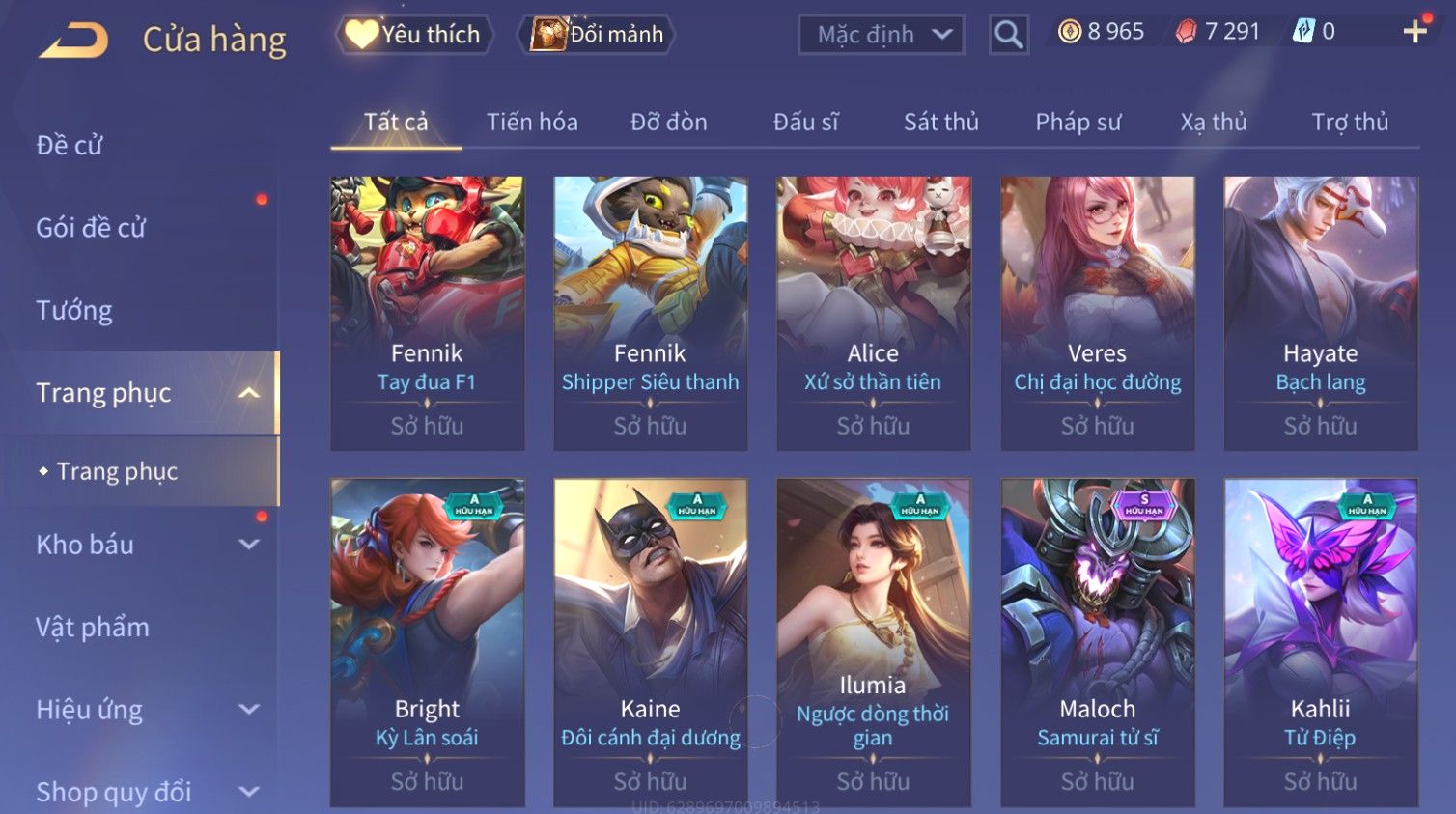Select Alice Xứ sở thần tiên skin
This screenshot has width=1456, height=814.
[x=873, y=313]
